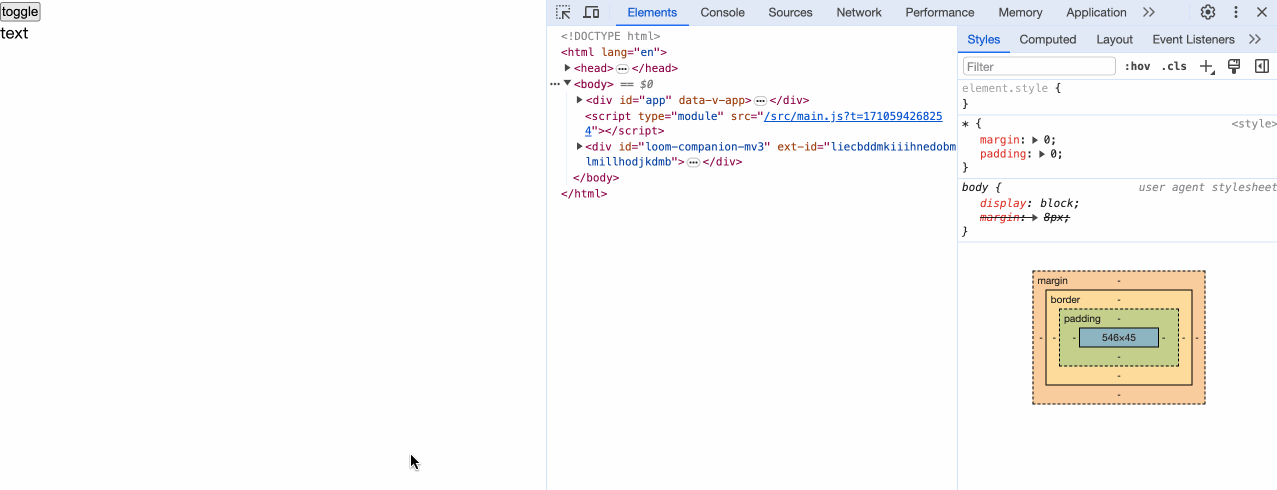1277x490 pixels.
Task: Toggle the .cls element classes panel
Action: tap(1174, 66)
